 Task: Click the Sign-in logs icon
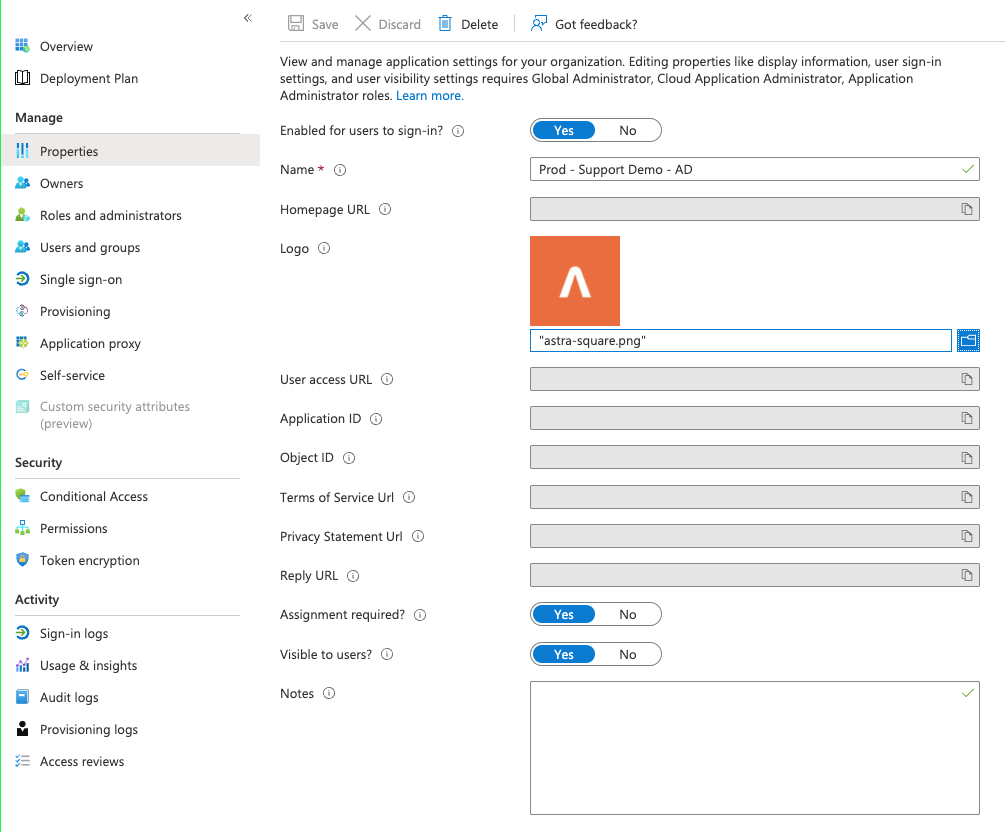22,633
